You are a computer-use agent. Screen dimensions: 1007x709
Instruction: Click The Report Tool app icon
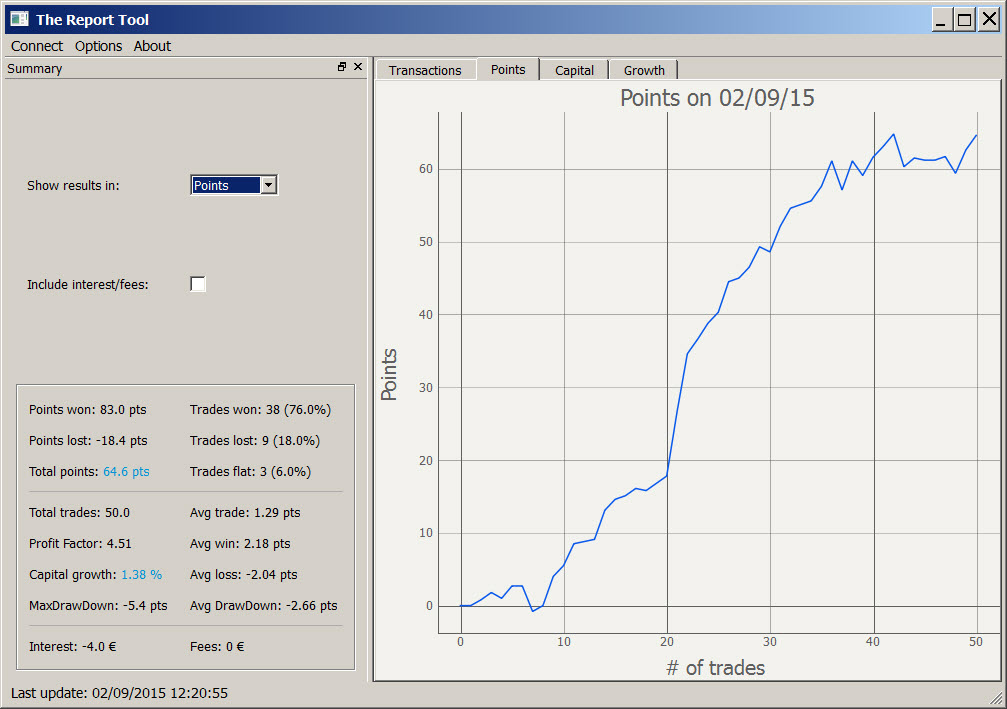[19, 19]
